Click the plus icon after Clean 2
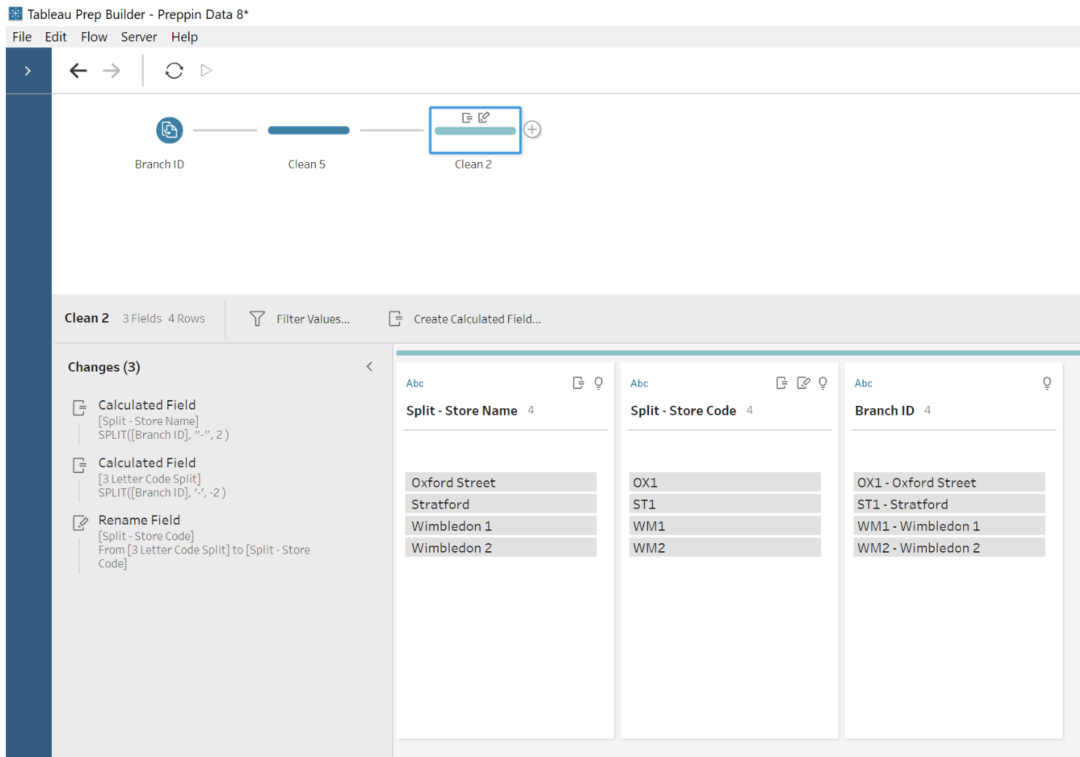 (x=533, y=130)
